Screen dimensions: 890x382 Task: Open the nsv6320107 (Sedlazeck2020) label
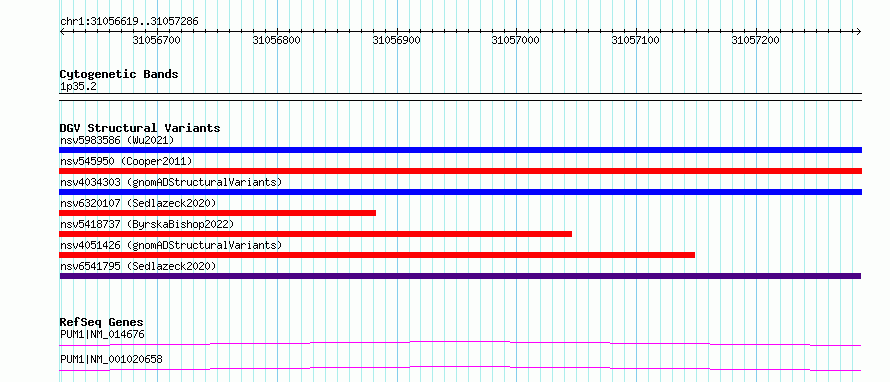click(138, 203)
